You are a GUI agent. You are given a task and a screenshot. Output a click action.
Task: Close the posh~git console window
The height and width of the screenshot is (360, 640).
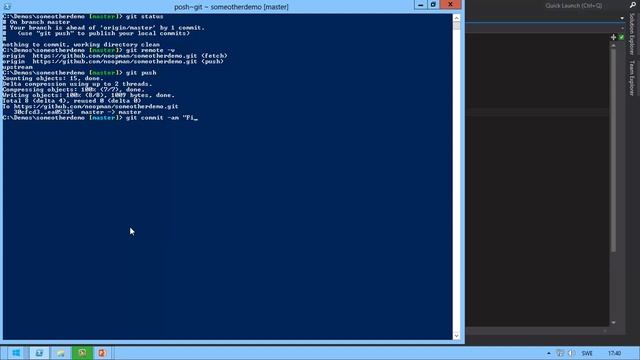point(450,4)
